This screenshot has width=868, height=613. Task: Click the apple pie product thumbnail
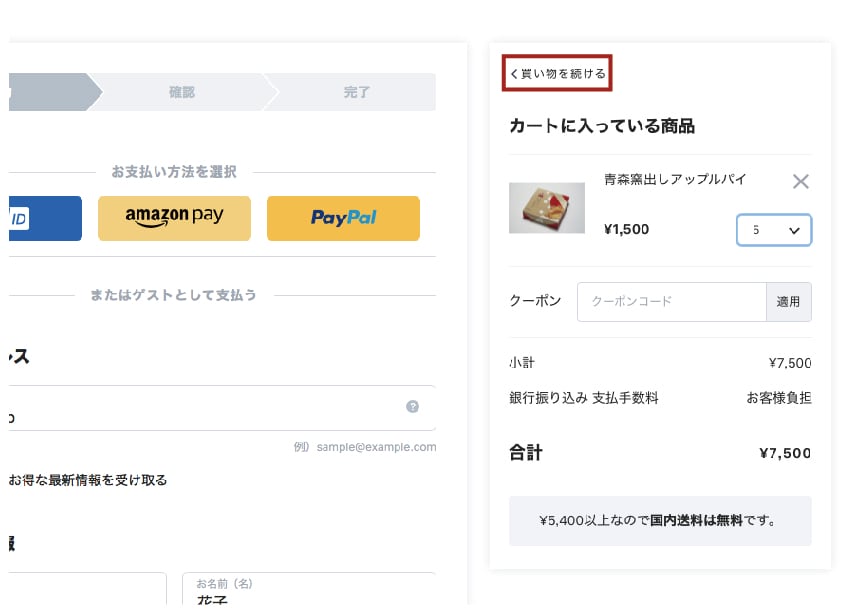coord(547,208)
